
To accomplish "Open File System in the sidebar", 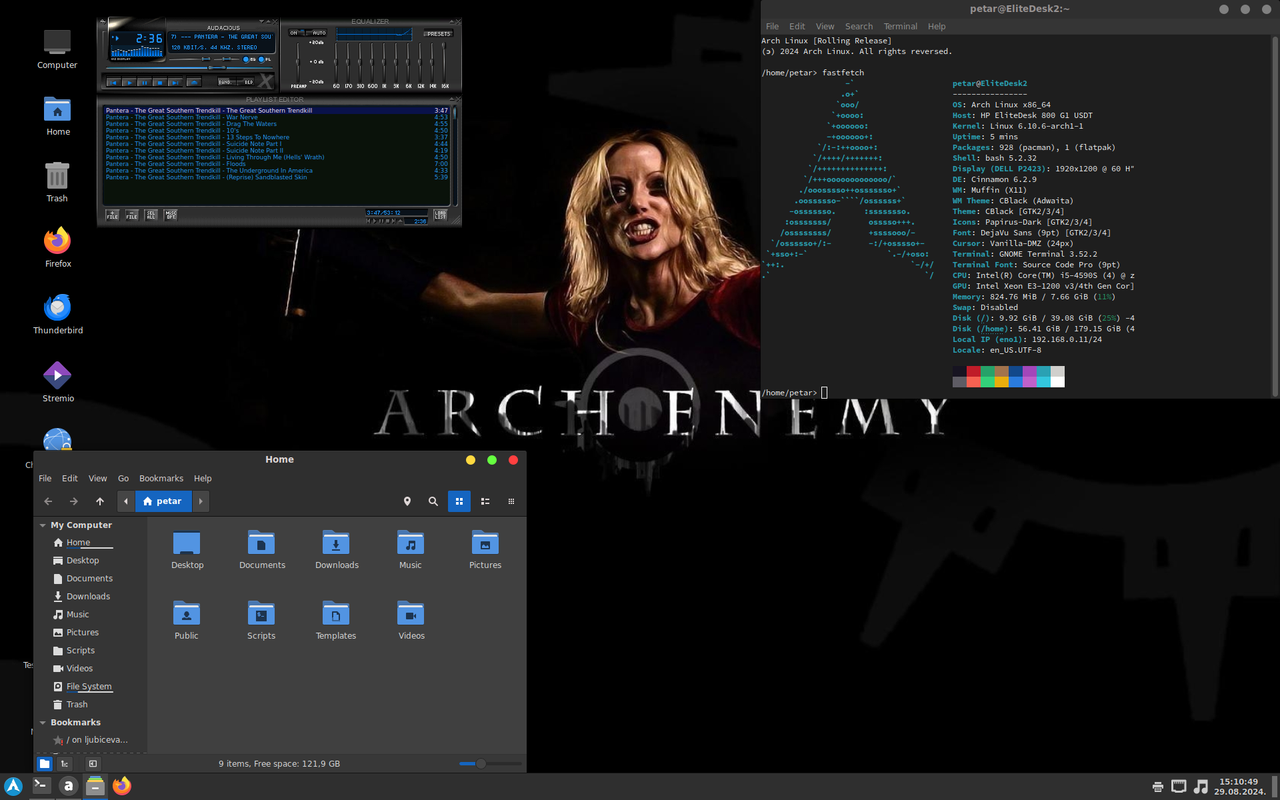I will pyautogui.click(x=88, y=687).
